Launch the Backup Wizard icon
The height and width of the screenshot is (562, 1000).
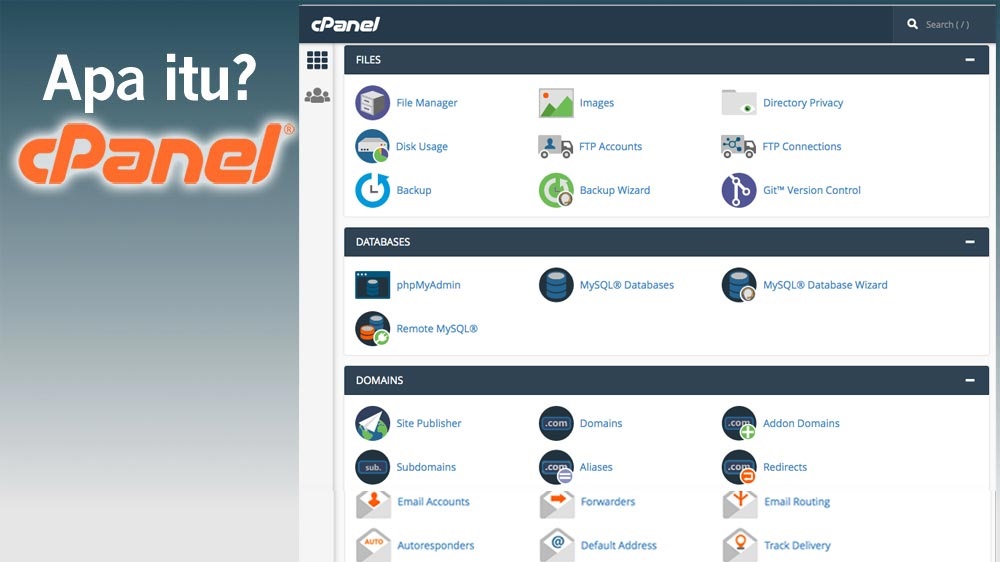point(556,190)
